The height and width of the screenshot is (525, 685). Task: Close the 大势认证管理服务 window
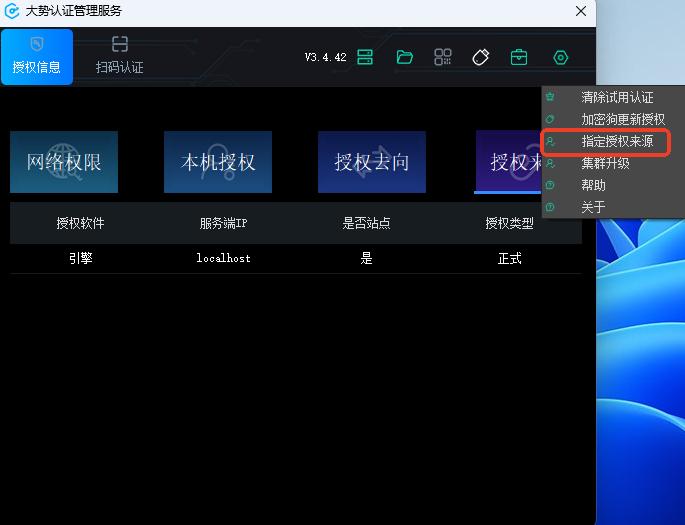581,11
